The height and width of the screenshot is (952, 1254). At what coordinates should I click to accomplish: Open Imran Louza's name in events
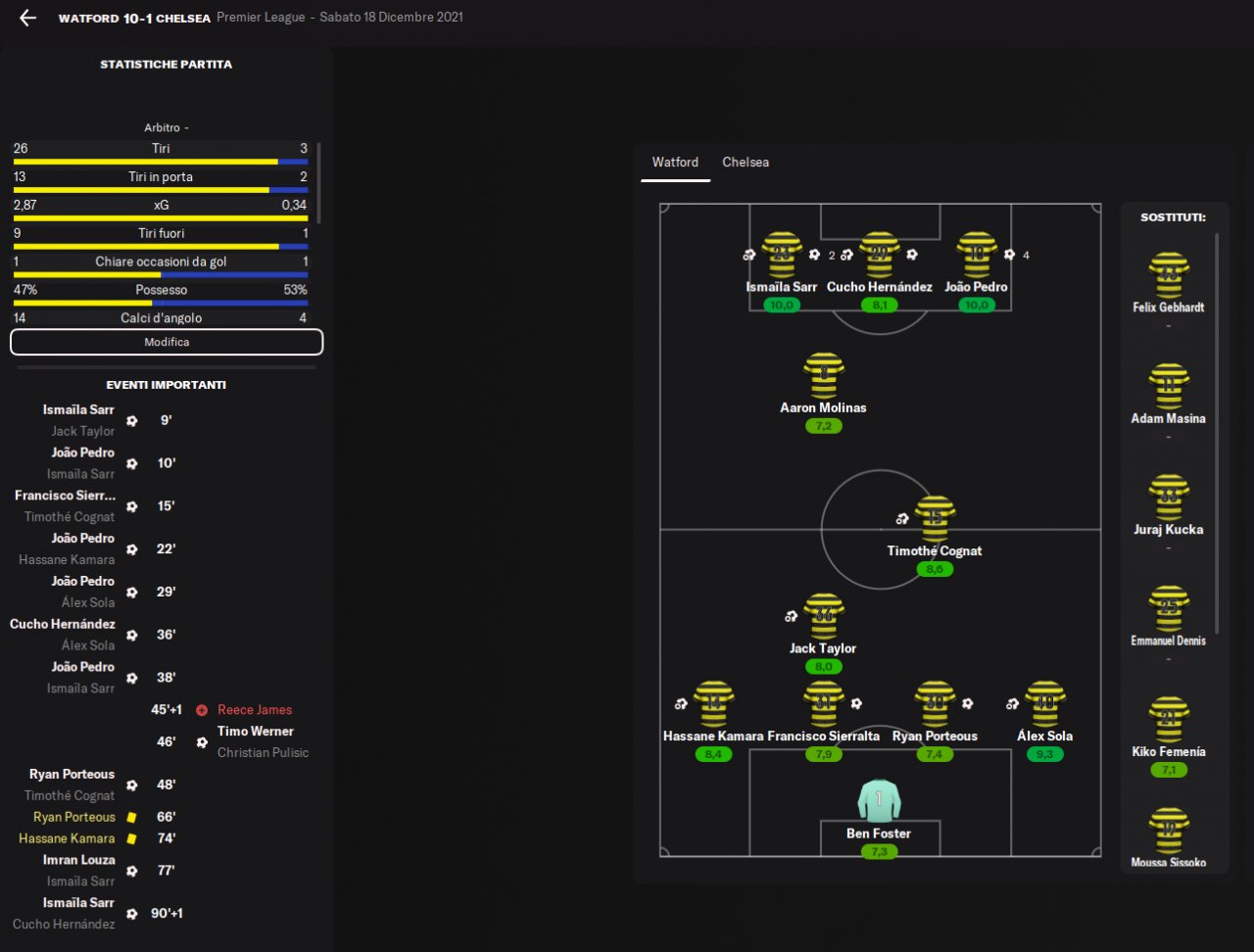coord(79,860)
